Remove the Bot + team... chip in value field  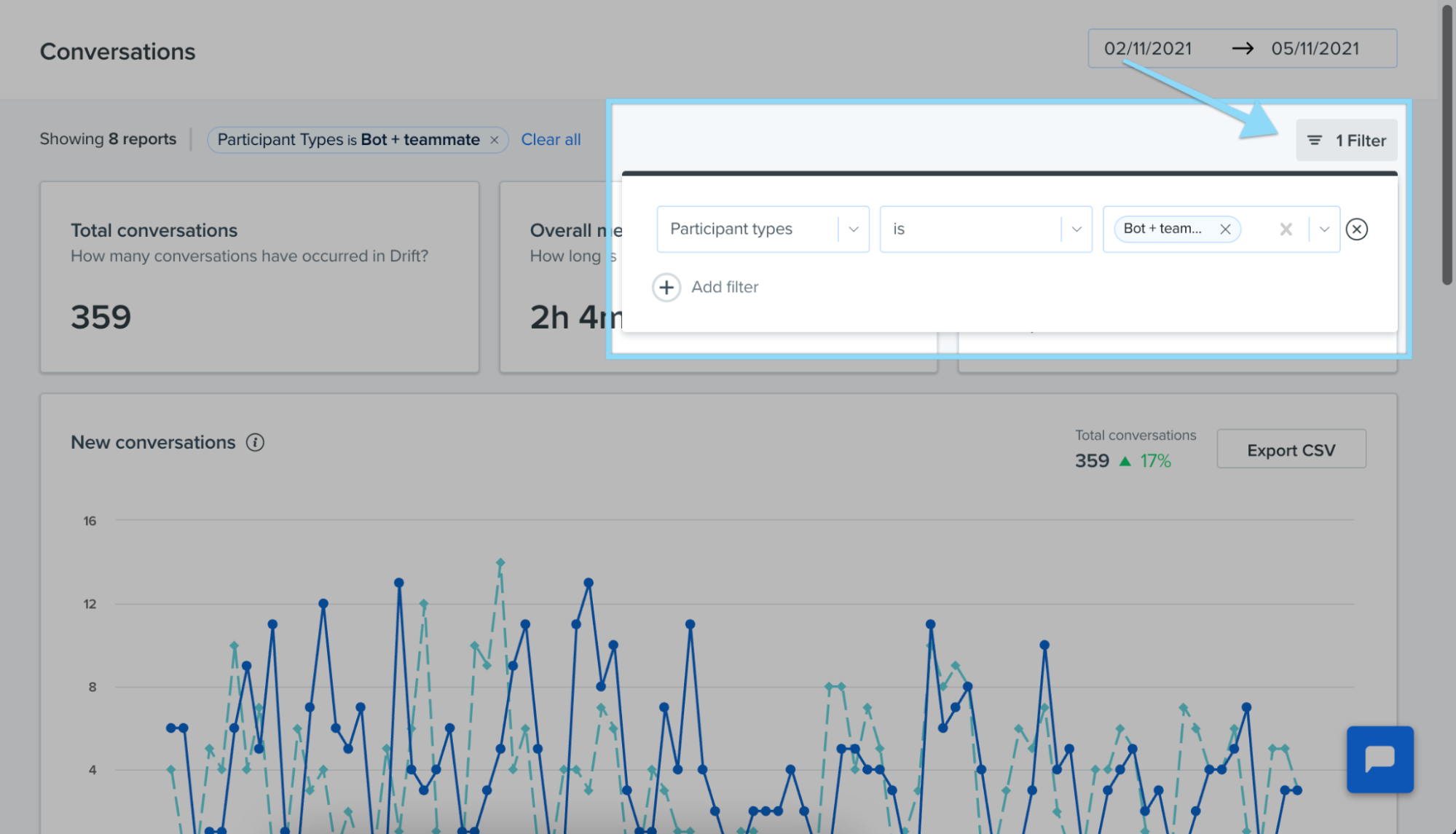pyautogui.click(x=1225, y=229)
